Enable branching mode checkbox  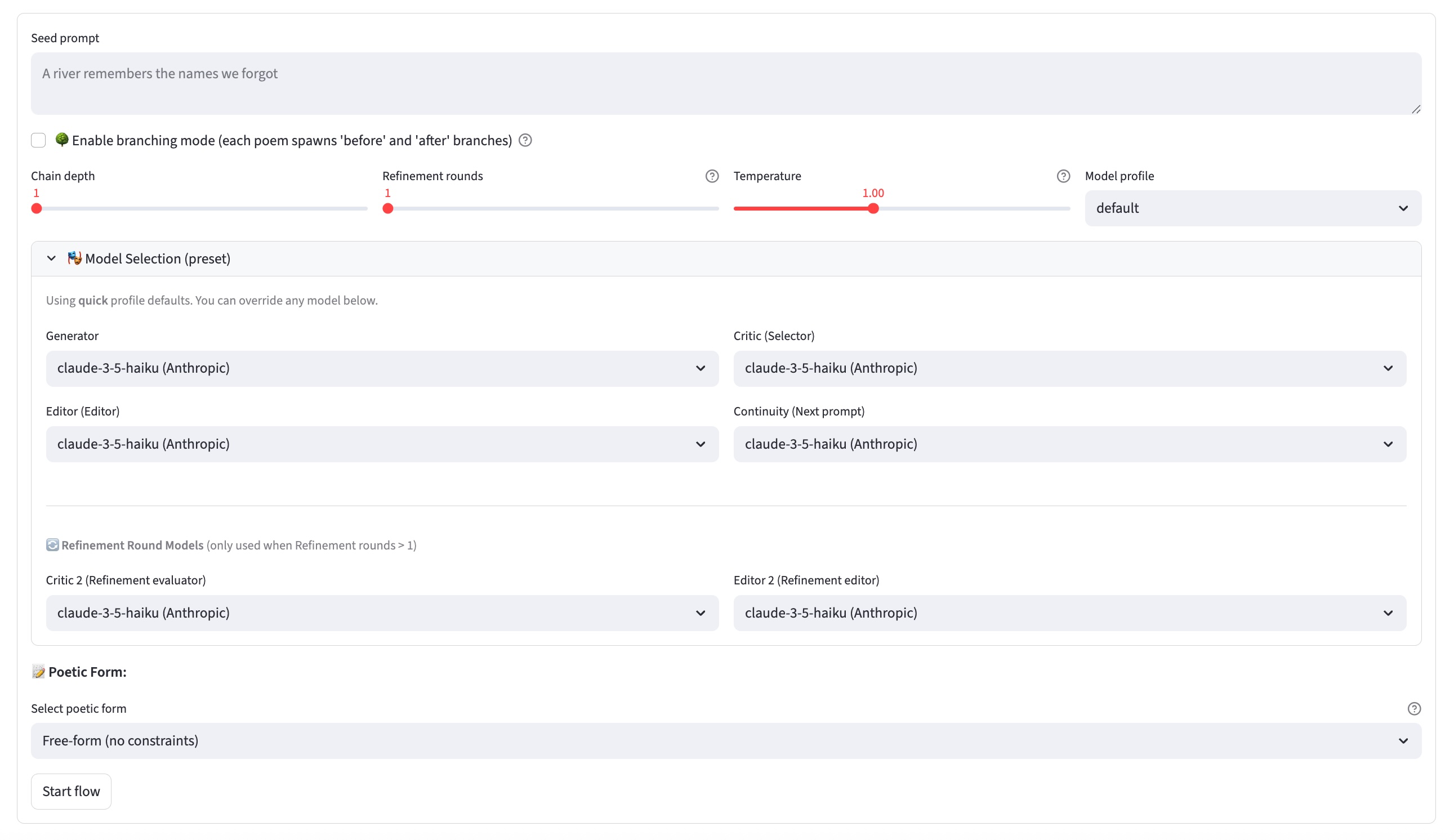pyautogui.click(x=38, y=140)
